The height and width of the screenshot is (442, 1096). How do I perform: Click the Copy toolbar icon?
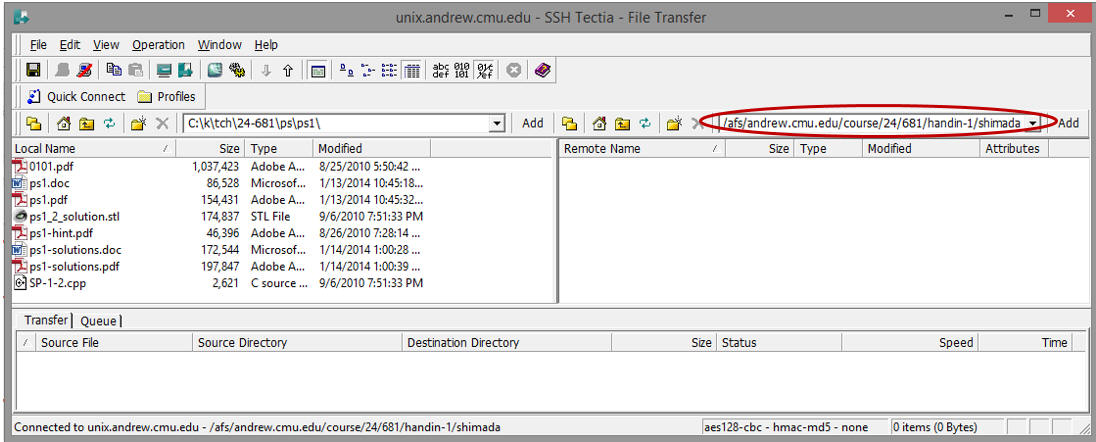(114, 70)
